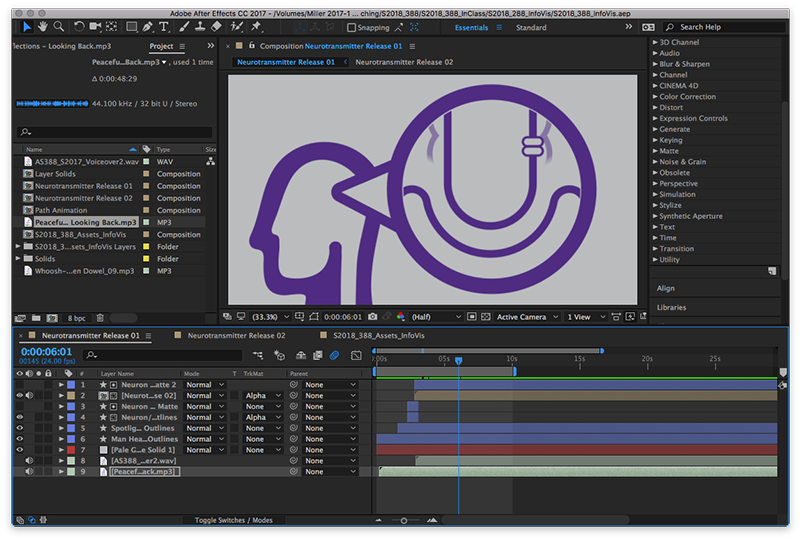Create a new folder in Project panel
This screenshot has width=800, height=540.
point(36,318)
